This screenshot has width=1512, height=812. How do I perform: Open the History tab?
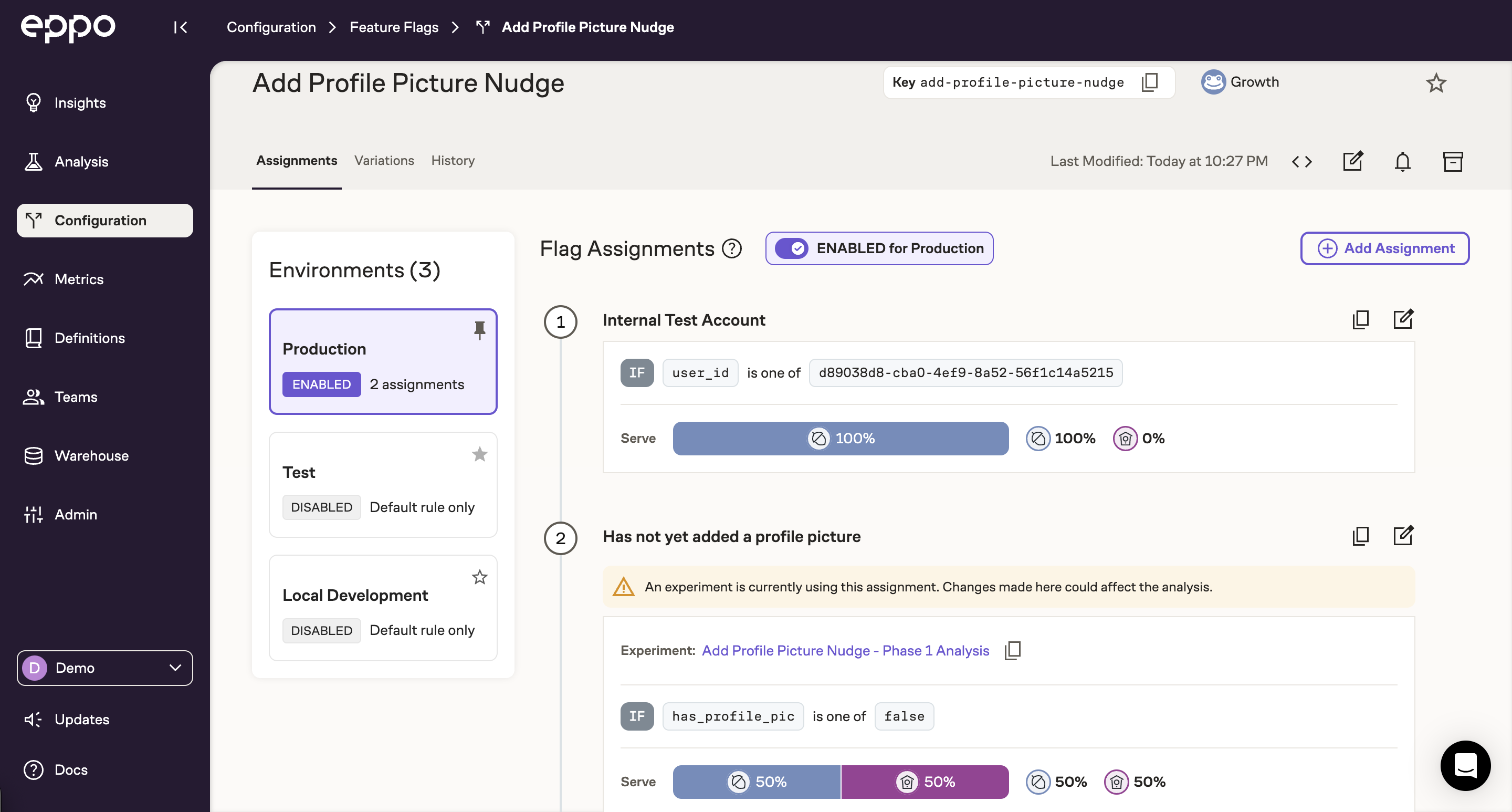click(453, 160)
